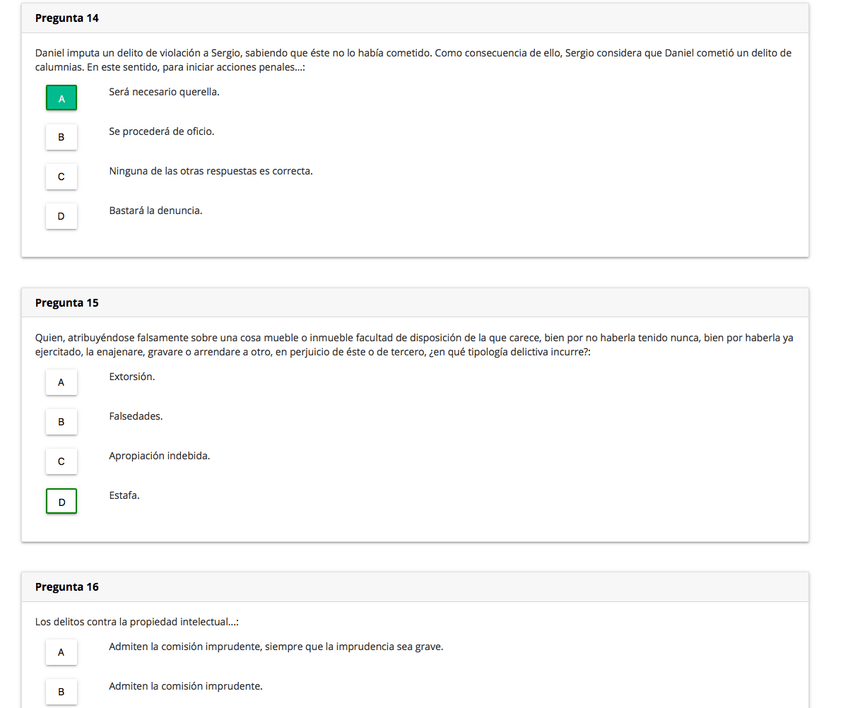
Task: Click the 'Estafa.' answer label
Action: coord(124,495)
